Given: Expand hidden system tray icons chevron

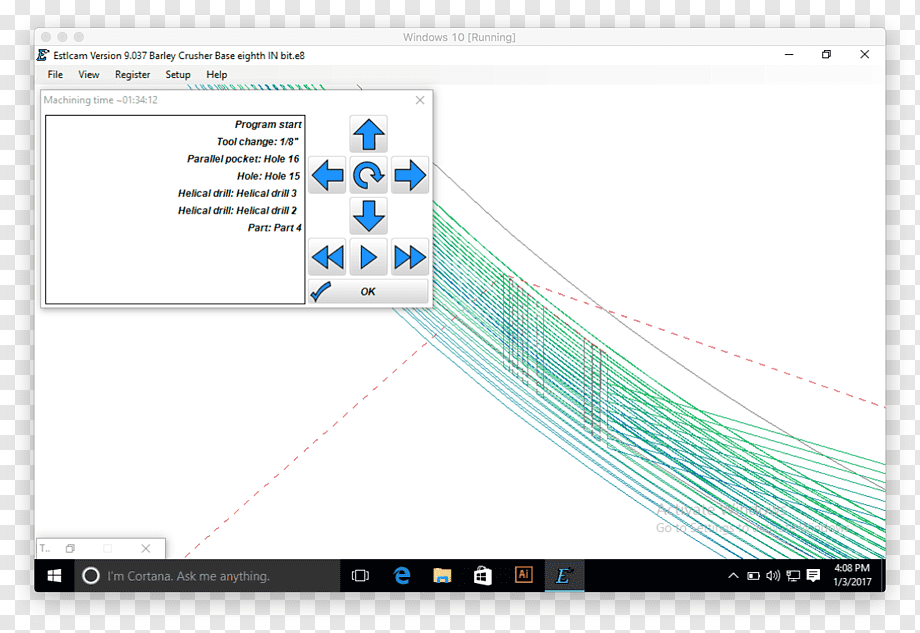Looking at the screenshot, I should click(733, 576).
